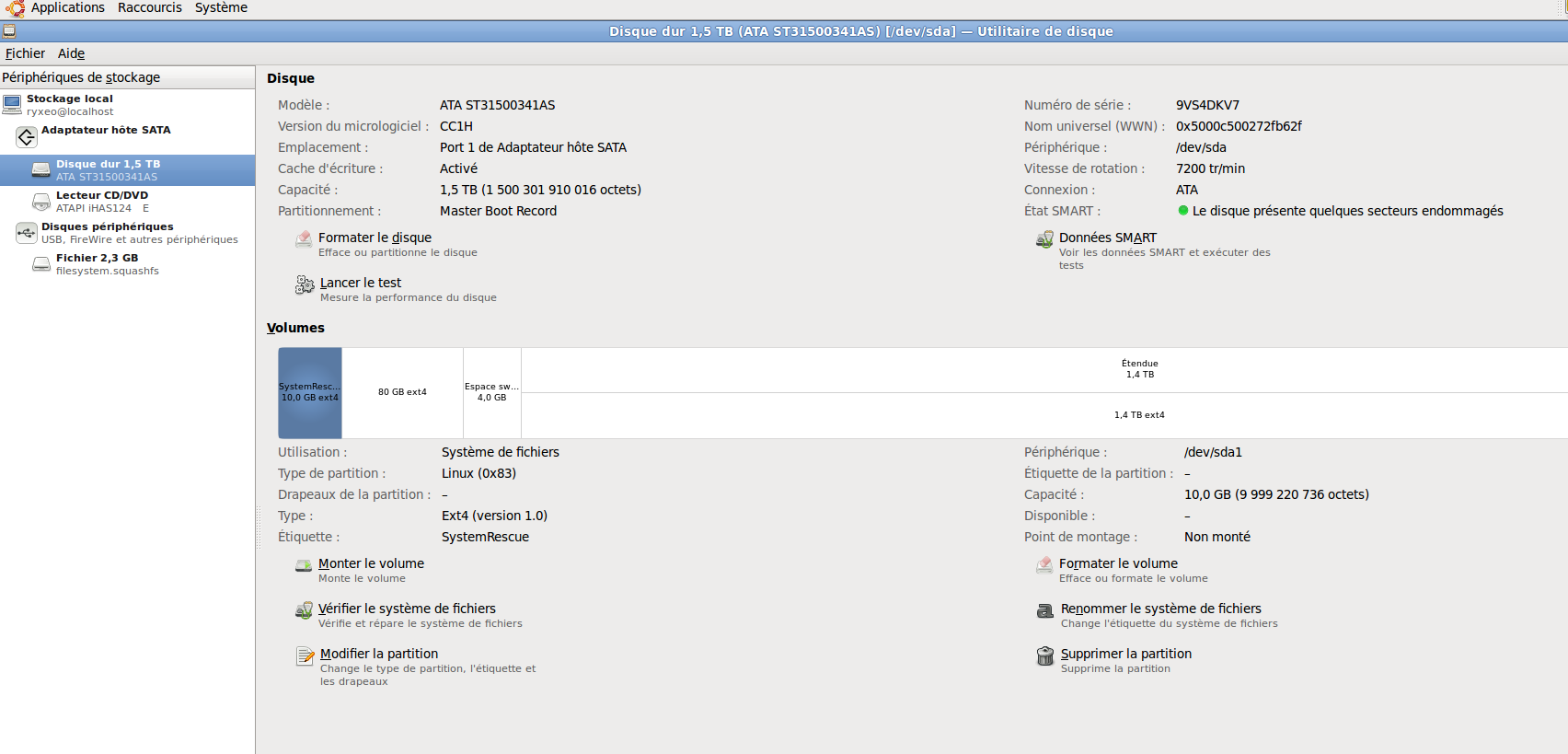Click the Disque section heading
The width and height of the screenshot is (1568, 754).
click(291, 78)
